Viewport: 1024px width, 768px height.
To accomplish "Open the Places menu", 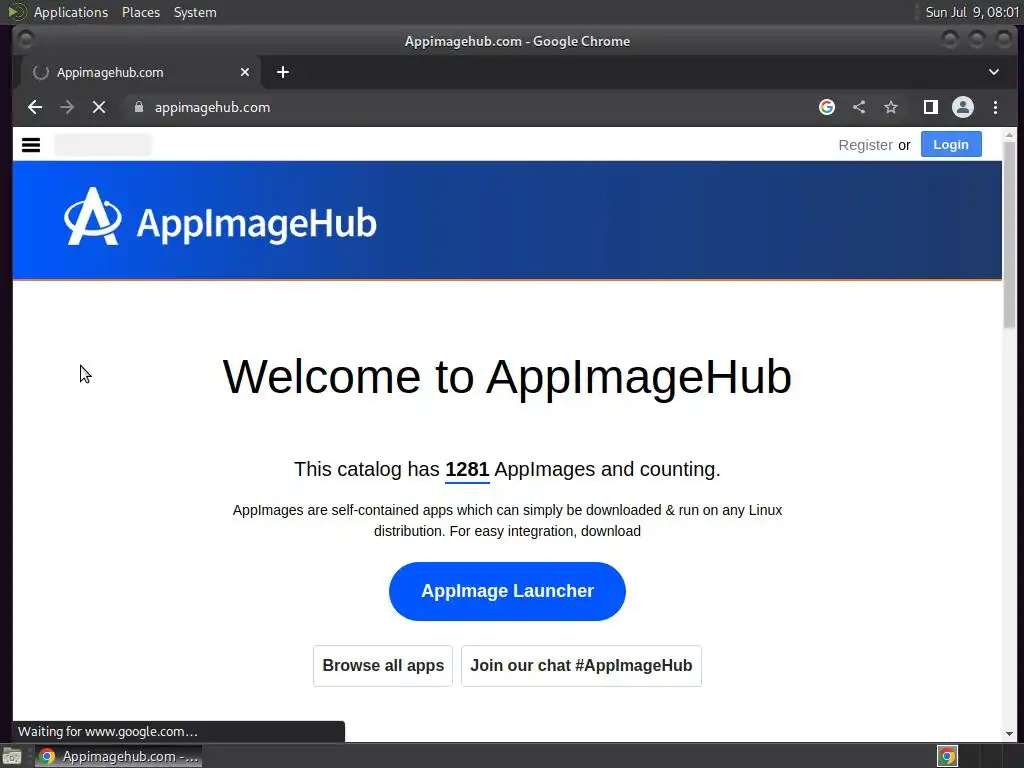I will [140, 12].
